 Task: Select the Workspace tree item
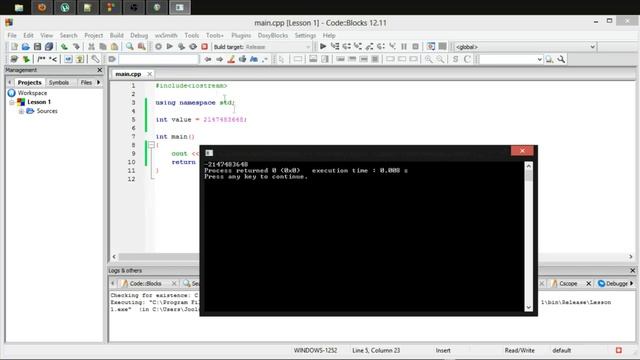(32, 93)
